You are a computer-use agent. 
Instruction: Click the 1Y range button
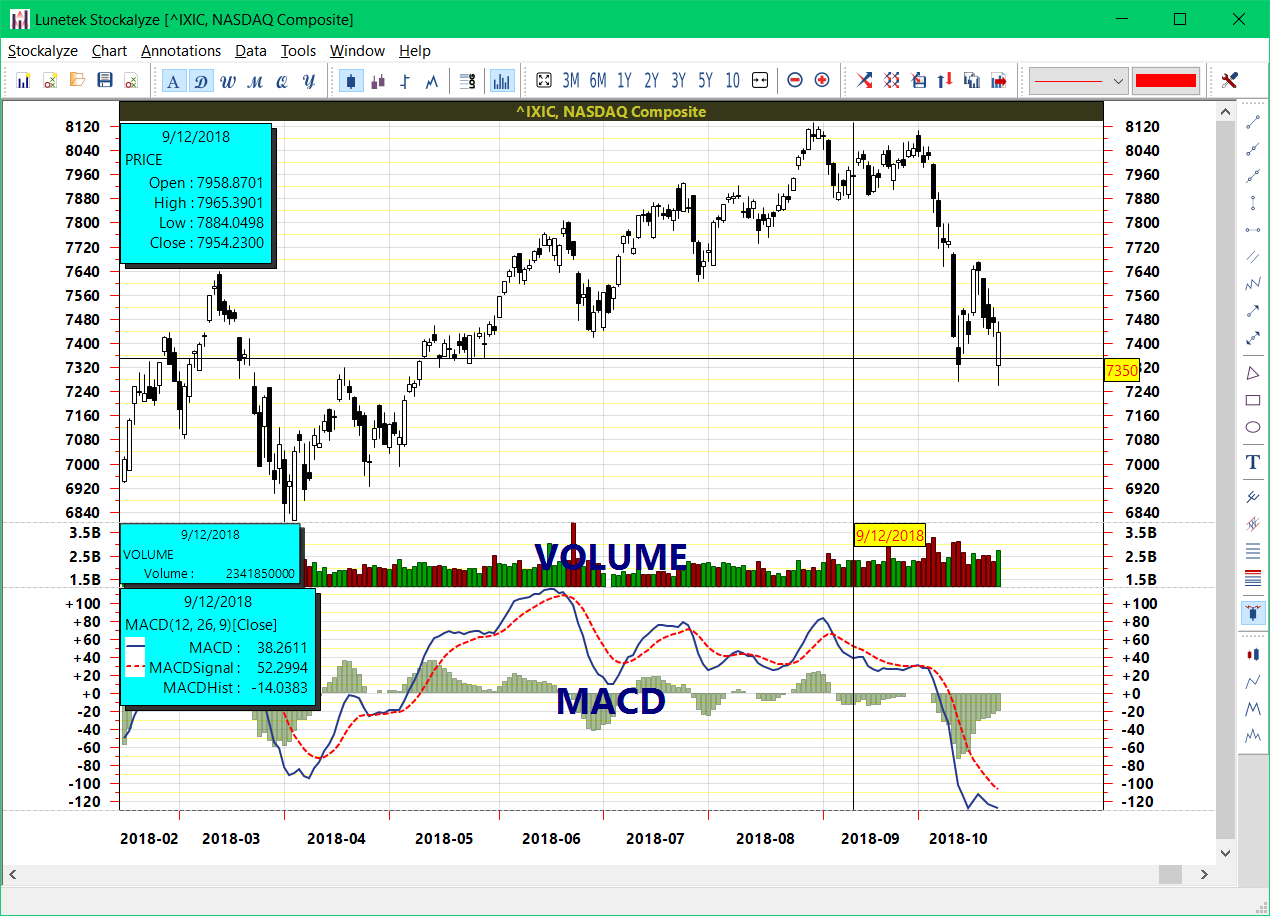(624, 80)
